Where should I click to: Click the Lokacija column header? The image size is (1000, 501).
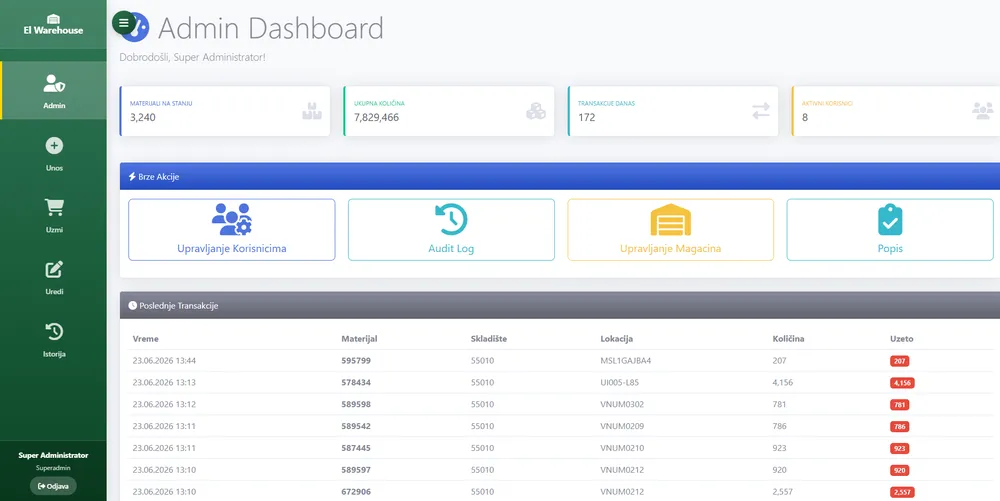(x=617, y=338)
